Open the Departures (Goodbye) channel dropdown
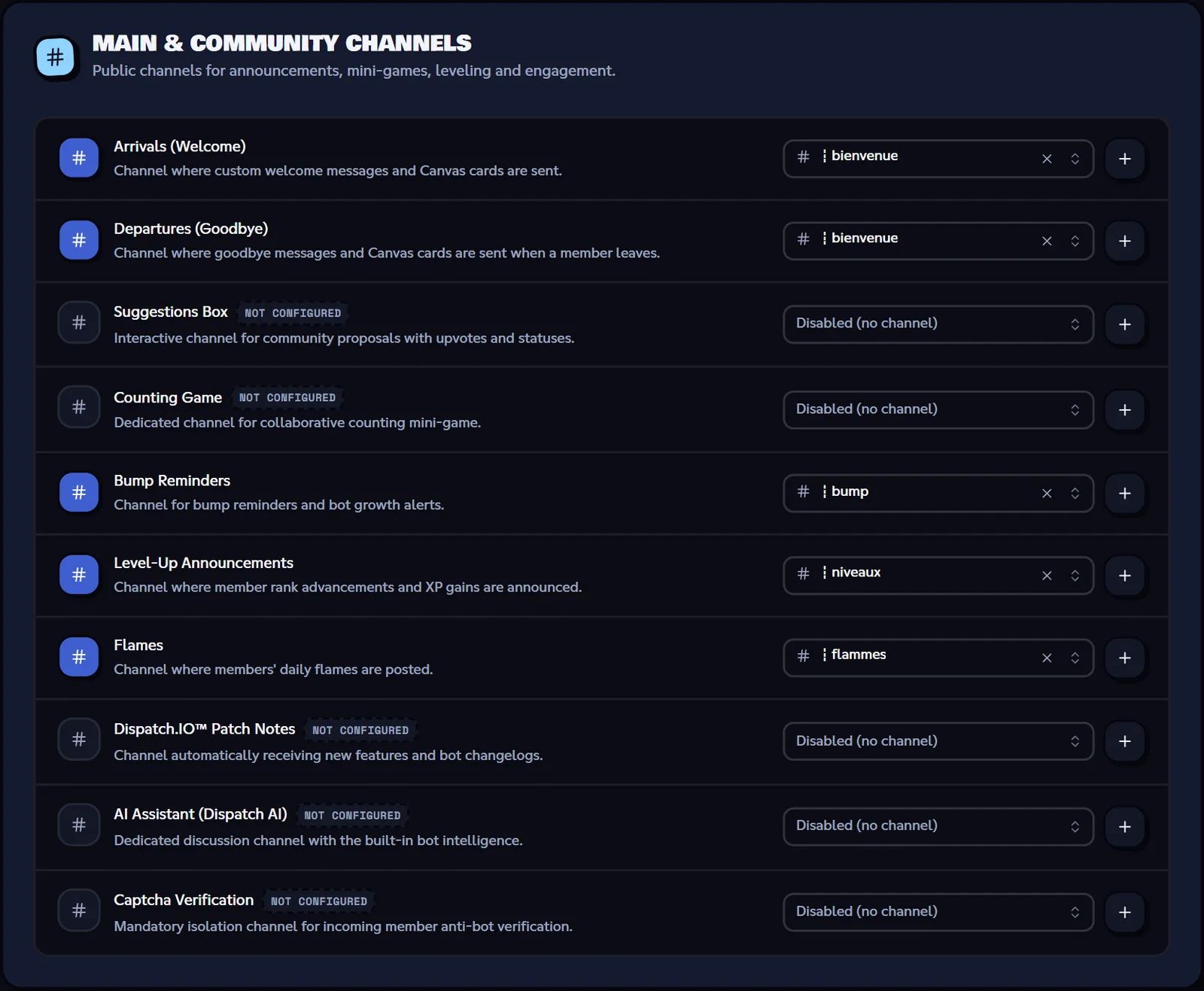1204x991 pixels. pos(938,241)
